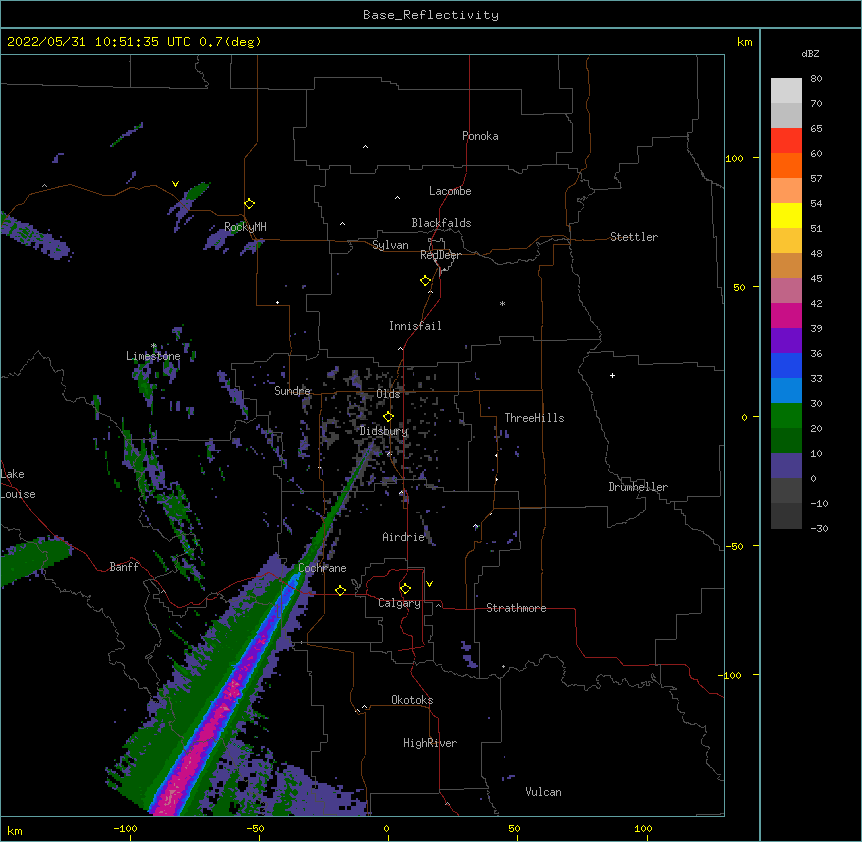Click the Calgary city label
This screenshot has height=842, width=862.
coord(399,603)
